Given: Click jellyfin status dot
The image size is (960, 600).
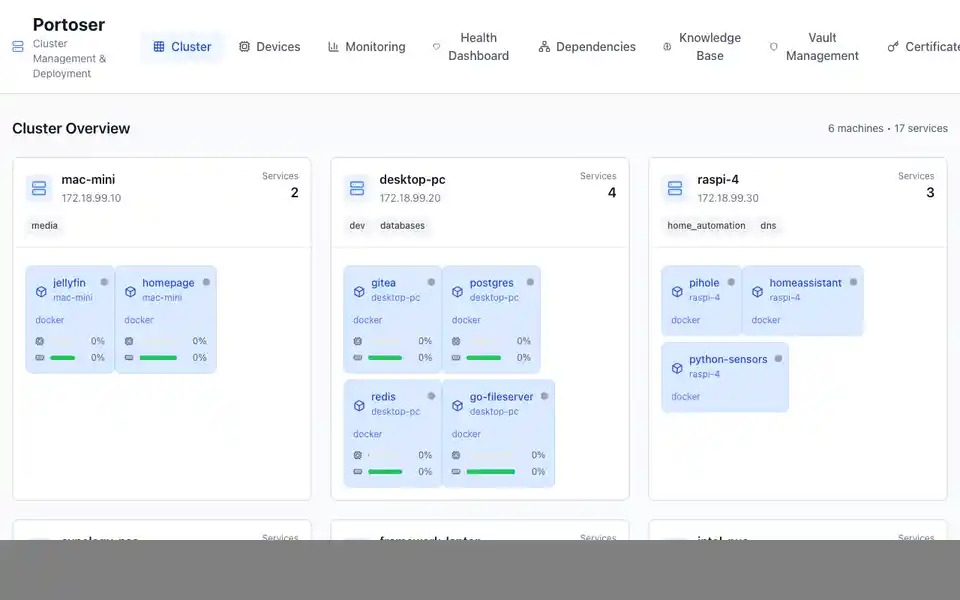Looking at the screenshot, I should coord(104,282).
